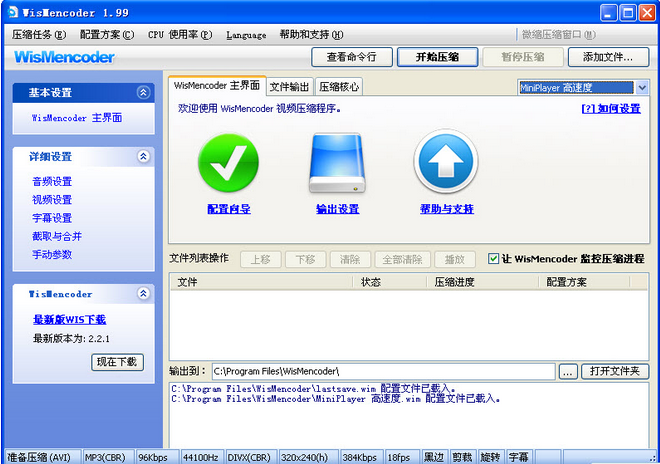Click 微缩压缩窗口 menu item
Image resolution: width=660 pixels, height=464 pixels.
559,35
